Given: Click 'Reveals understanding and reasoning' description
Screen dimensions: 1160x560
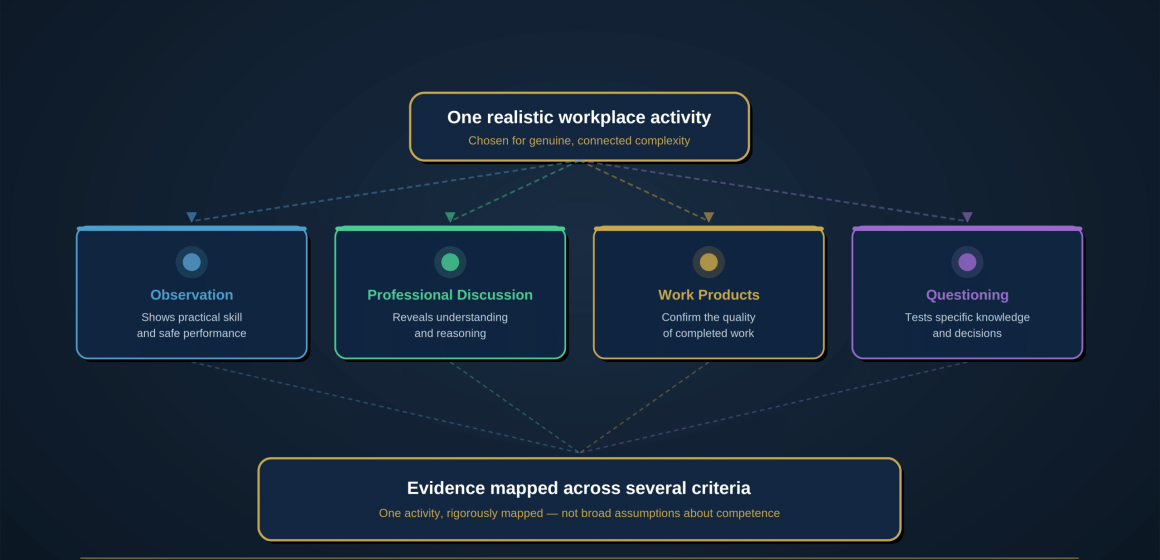Looking at the screenshot, I should click(x=450, y=325).
